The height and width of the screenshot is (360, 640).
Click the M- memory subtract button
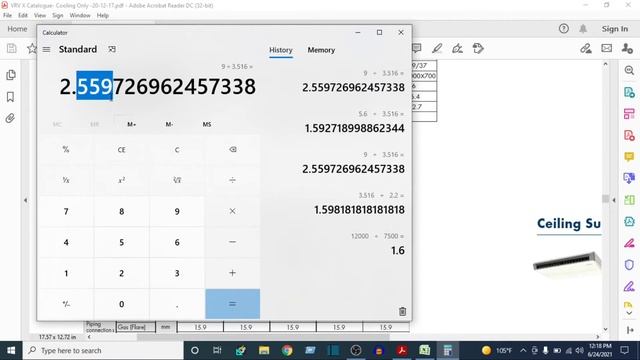(169, 124)
